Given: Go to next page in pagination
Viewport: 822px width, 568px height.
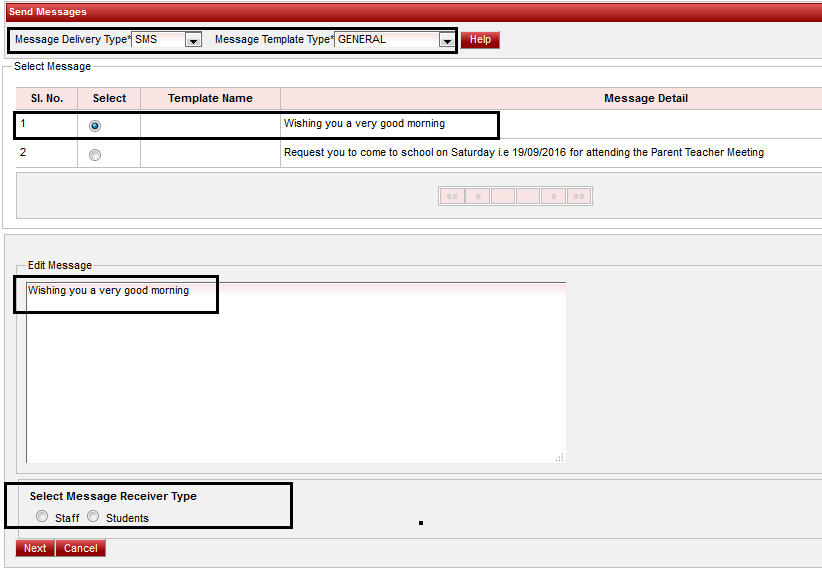Looking at the screenshot, I should (x=553, y=196).
